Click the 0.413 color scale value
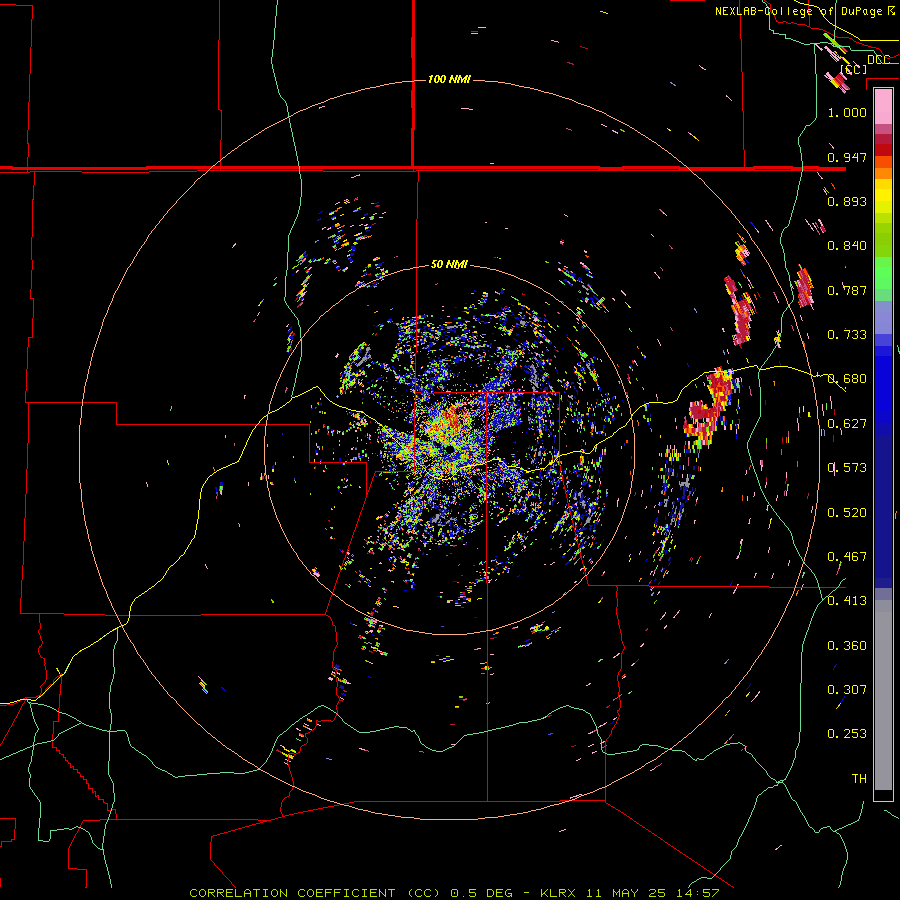 click(847, 601)
